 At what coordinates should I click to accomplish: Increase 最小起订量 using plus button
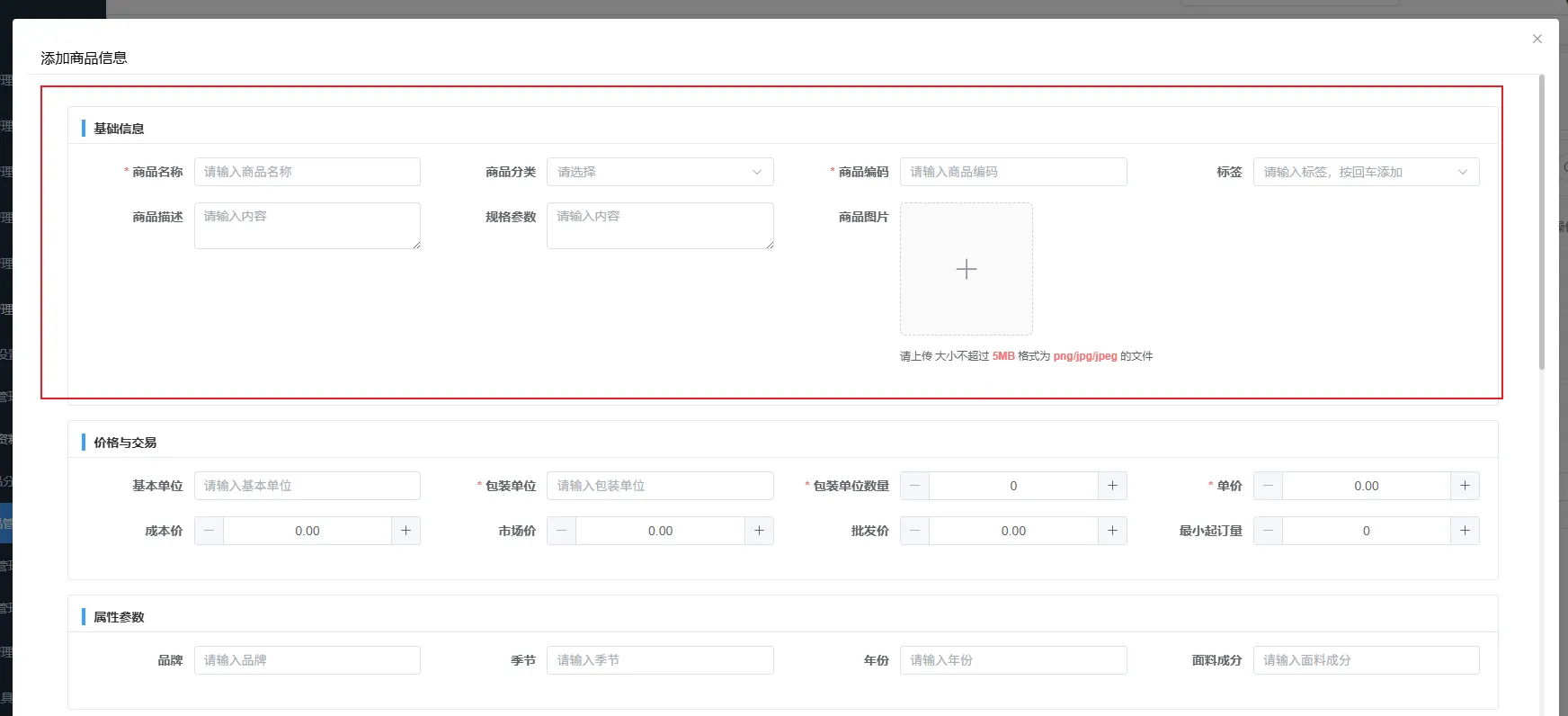tap(1465, 531)
